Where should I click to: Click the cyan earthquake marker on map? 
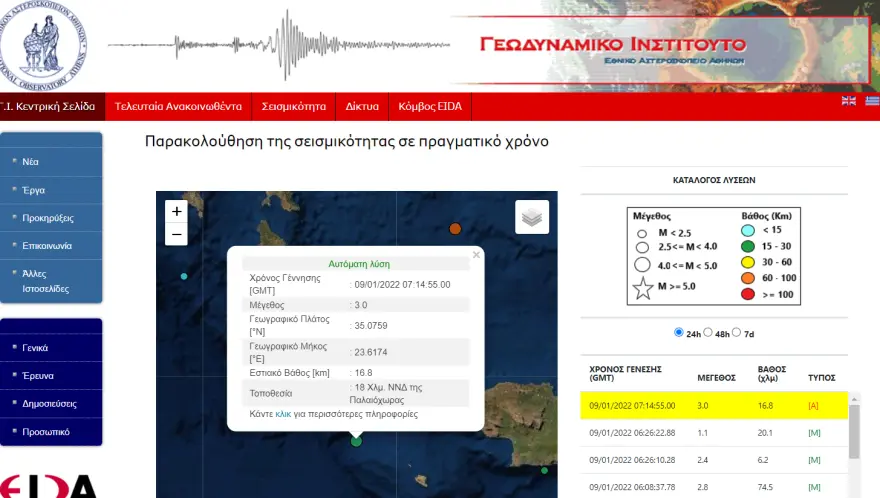pos(184,276)
